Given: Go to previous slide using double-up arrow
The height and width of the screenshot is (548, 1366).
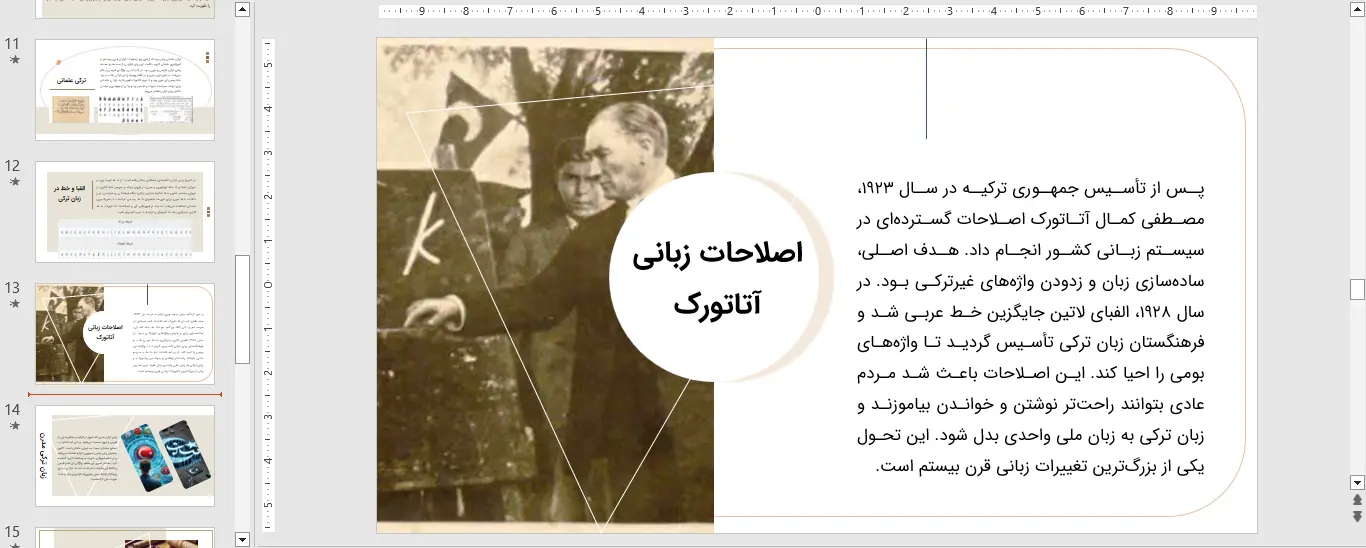Looking at the screenshot, I should coord(1357,499).
